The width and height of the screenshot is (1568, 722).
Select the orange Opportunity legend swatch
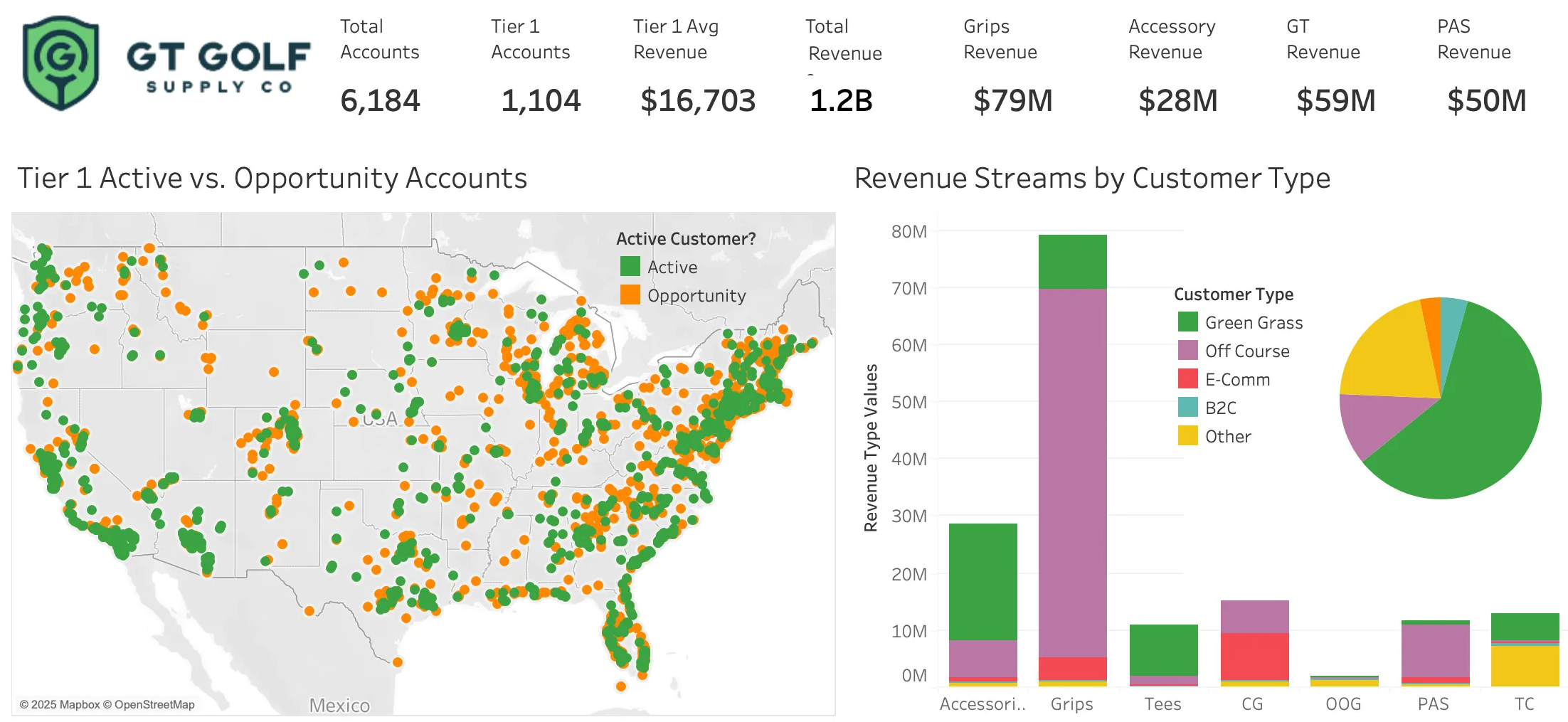tap(630, 295)
